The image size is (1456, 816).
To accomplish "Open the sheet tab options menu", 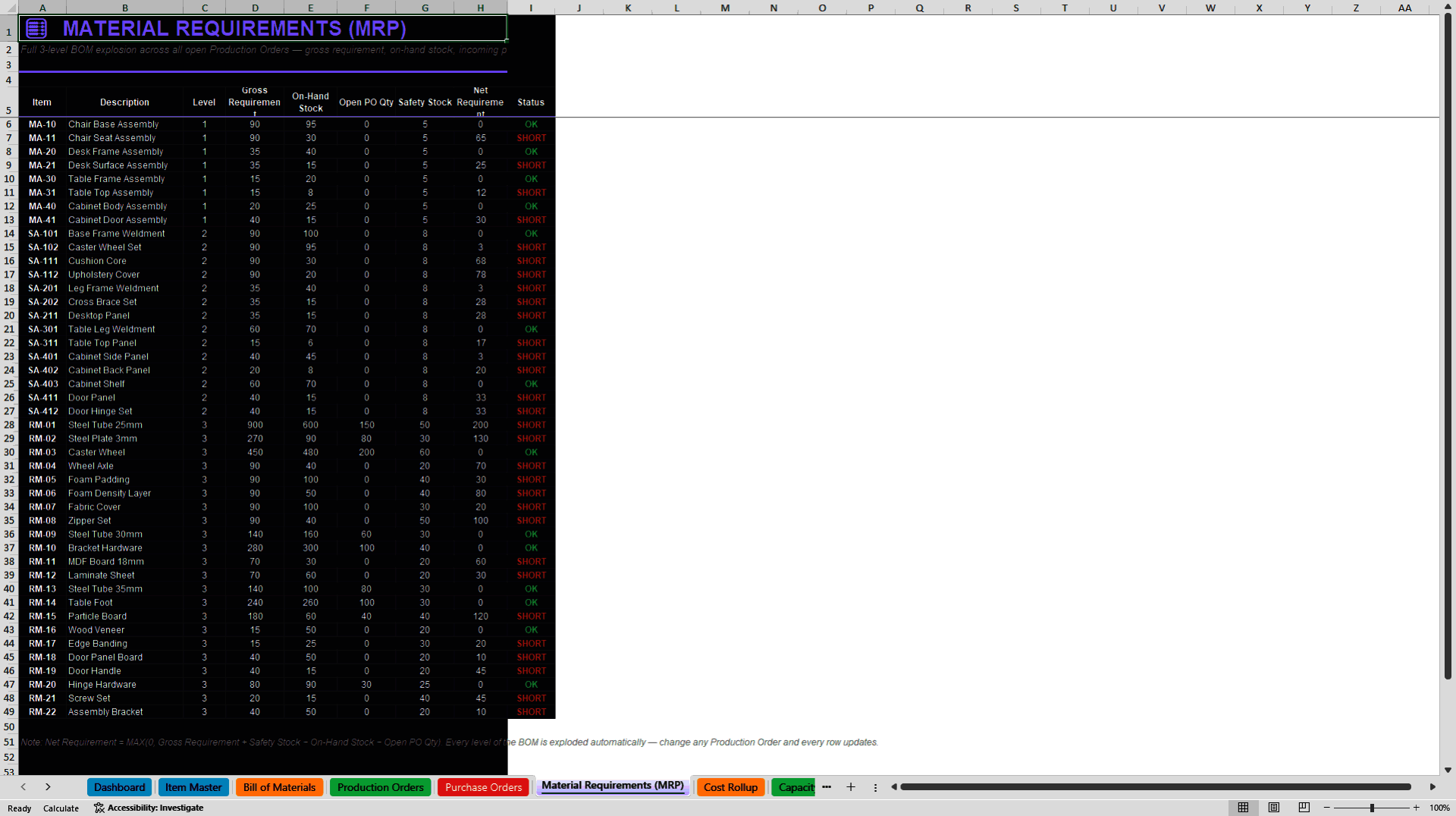I will [x=875, y=787].
